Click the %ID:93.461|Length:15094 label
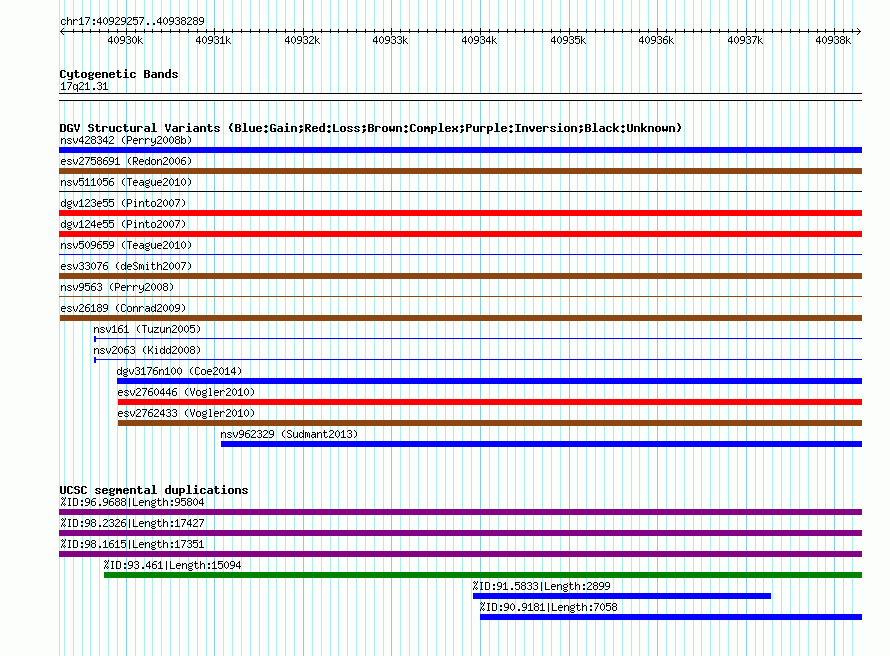890x656 pixels. (173, 565)
